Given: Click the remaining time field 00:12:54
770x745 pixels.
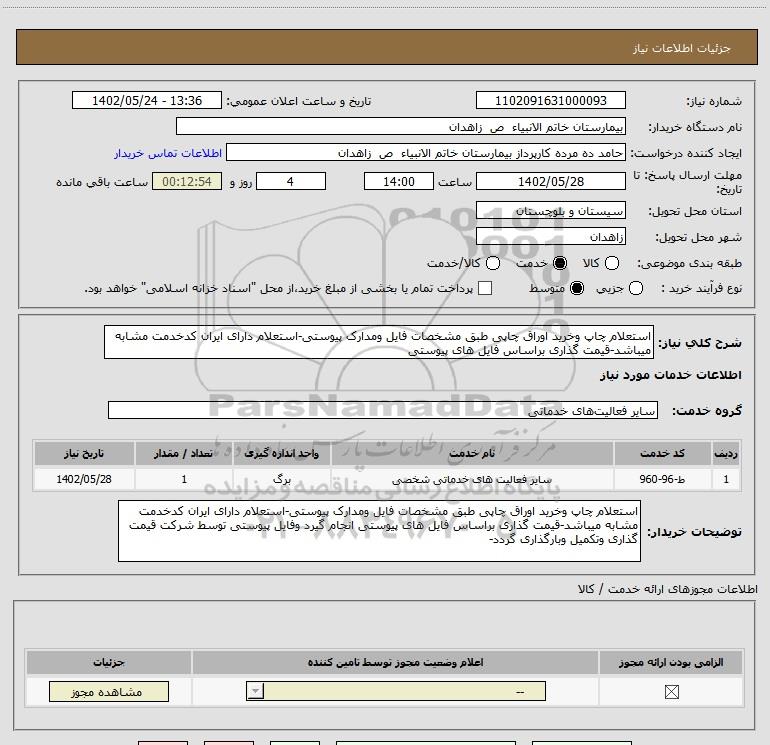Looking at the screenshot, I should [x=187, y=181].
